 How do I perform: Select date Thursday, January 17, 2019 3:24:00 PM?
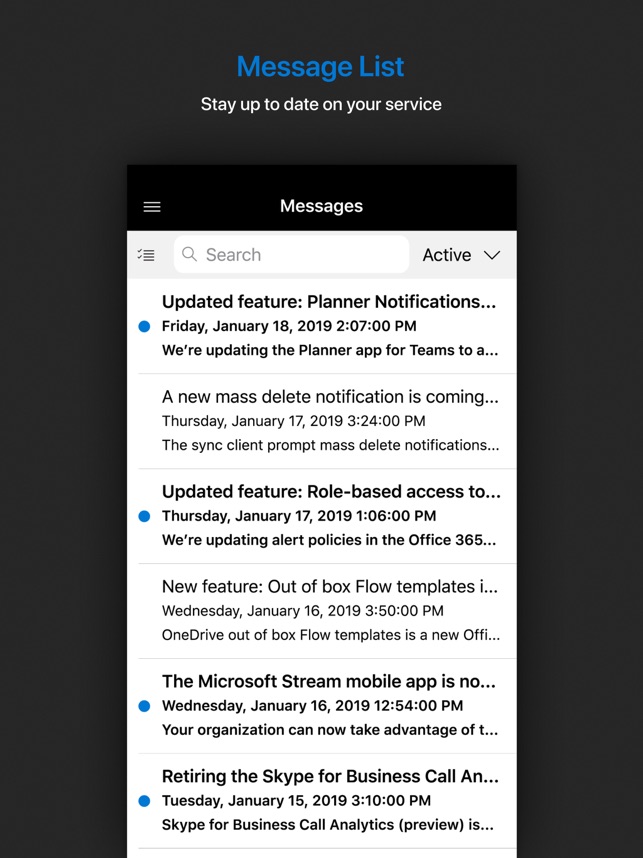pyautogui.click(x=293, y=421)
